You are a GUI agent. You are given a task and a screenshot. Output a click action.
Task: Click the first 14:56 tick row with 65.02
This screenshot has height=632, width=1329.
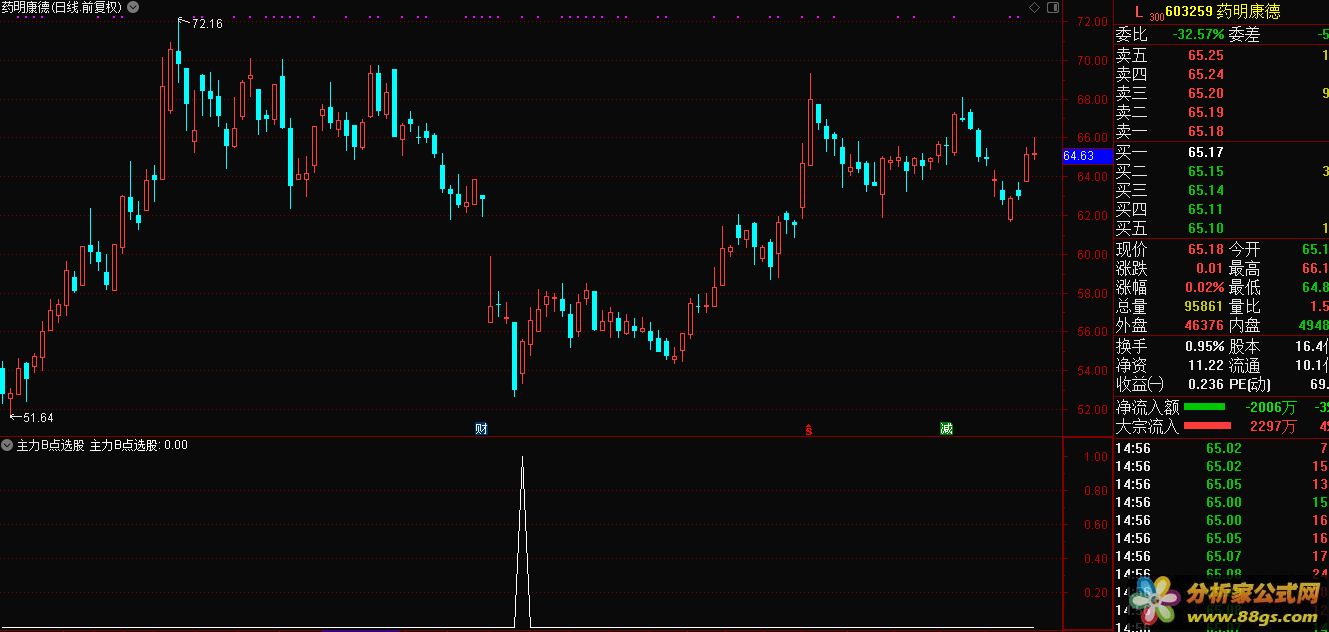tap(1222, 448)
